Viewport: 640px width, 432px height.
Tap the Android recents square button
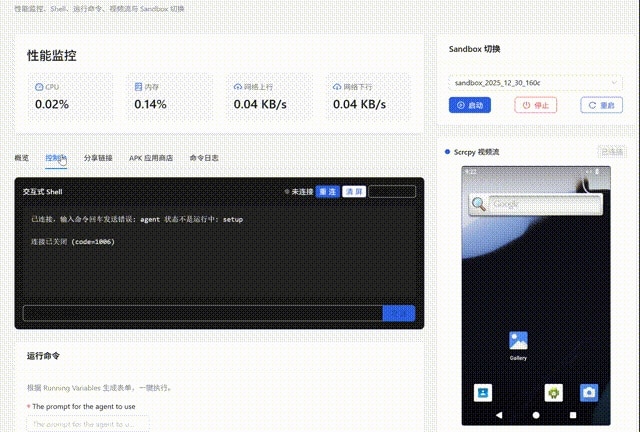click(x=573, y=415)
